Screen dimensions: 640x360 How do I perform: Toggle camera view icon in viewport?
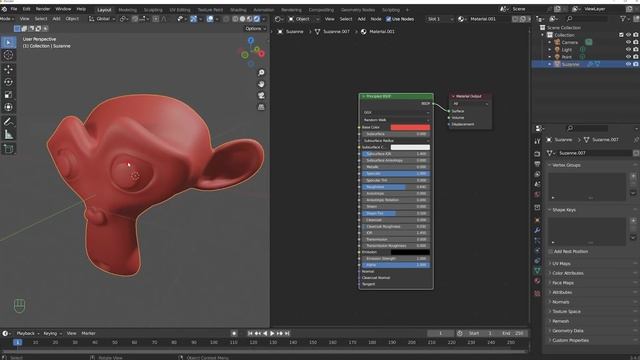(261, 96)
